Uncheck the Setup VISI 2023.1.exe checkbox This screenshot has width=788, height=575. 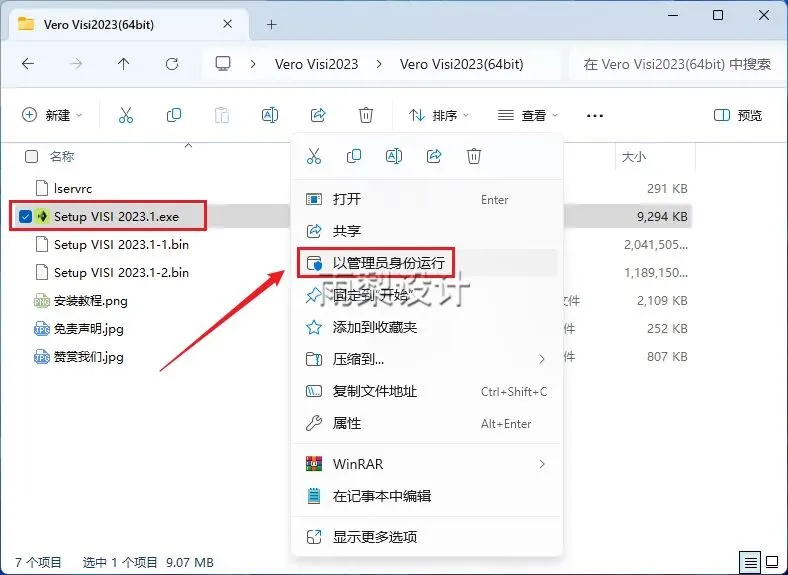25,217
